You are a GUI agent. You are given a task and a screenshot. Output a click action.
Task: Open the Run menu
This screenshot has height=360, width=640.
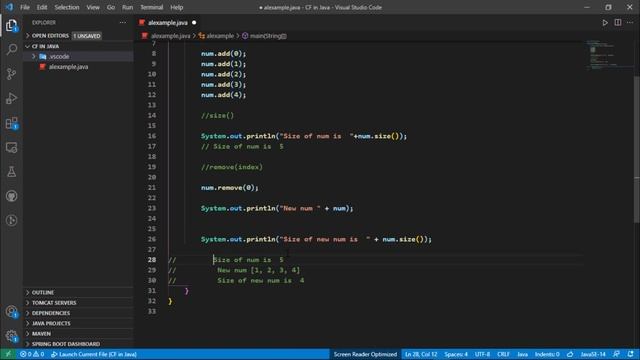127,7
